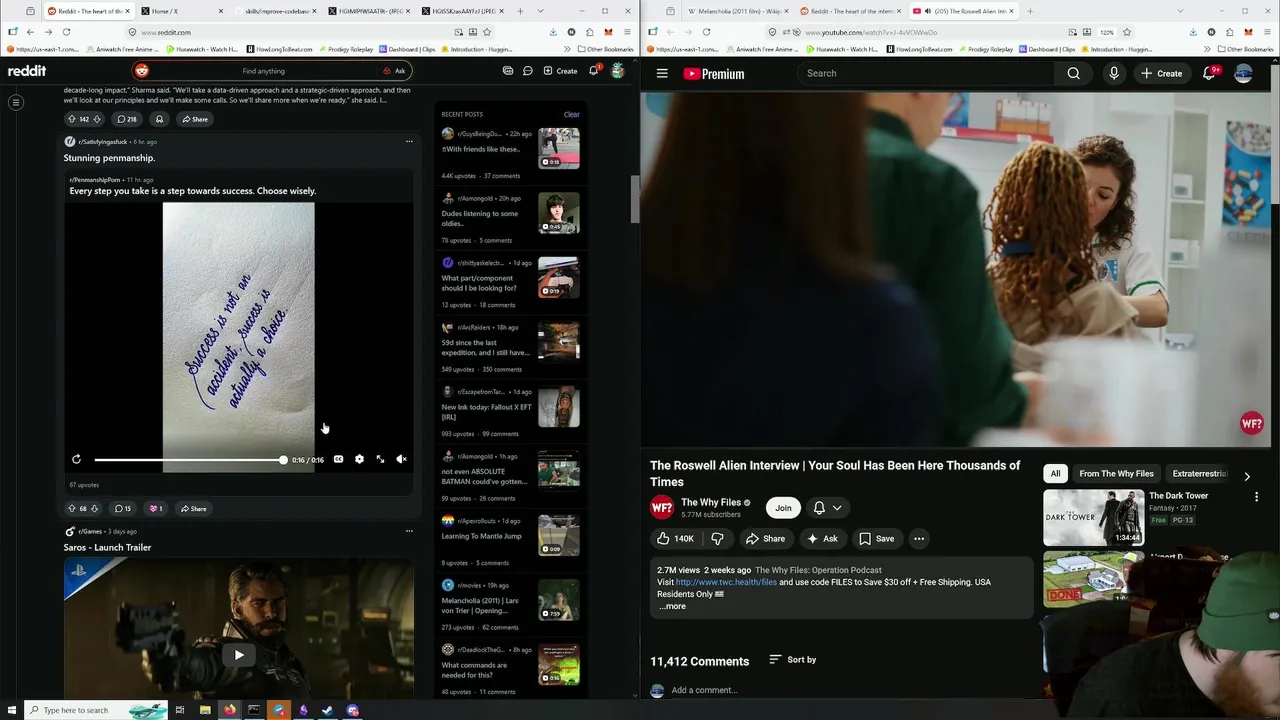Image resolution: width=1280 pixels, height=720 pixels.
Task: Open the YouTube Create menu
Action: point(1162,73)
